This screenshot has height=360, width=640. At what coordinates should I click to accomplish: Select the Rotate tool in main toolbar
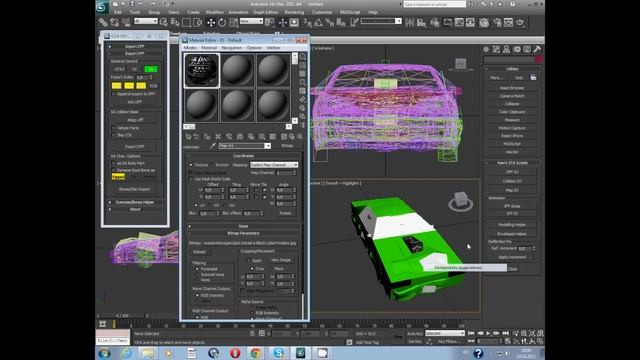[x=222, y=22]
